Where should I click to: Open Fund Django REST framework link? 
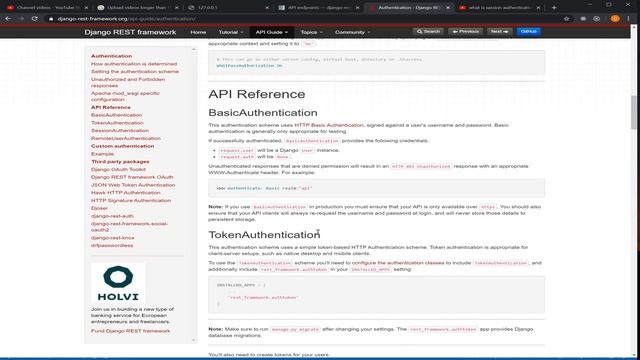point(131,331)
